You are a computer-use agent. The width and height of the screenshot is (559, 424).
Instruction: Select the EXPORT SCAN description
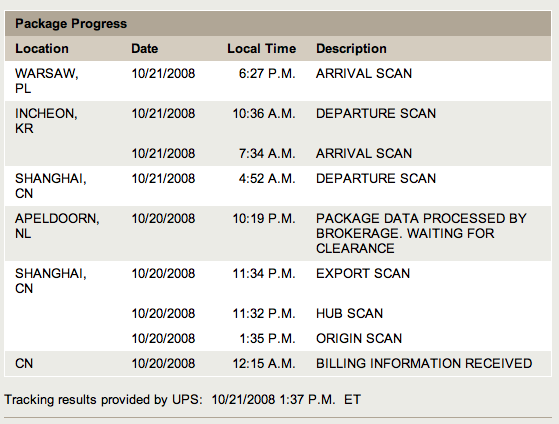(363, 274)
